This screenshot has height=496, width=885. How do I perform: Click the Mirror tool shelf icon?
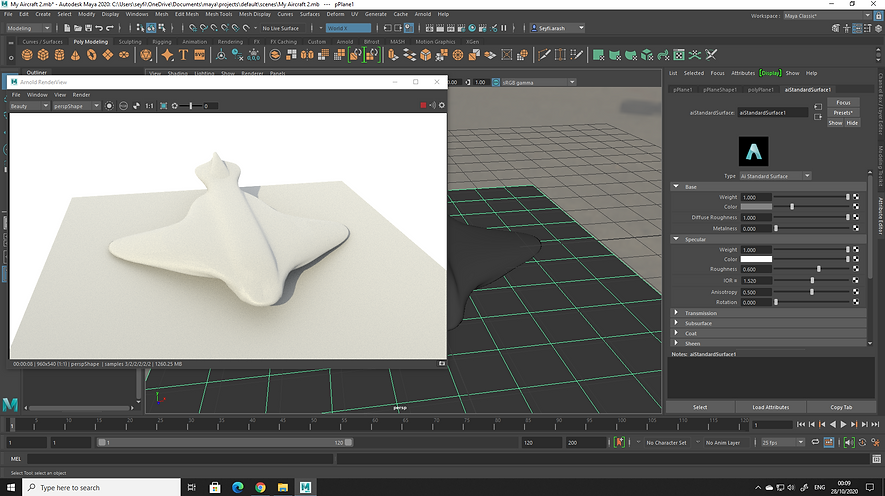click(307, 55)
